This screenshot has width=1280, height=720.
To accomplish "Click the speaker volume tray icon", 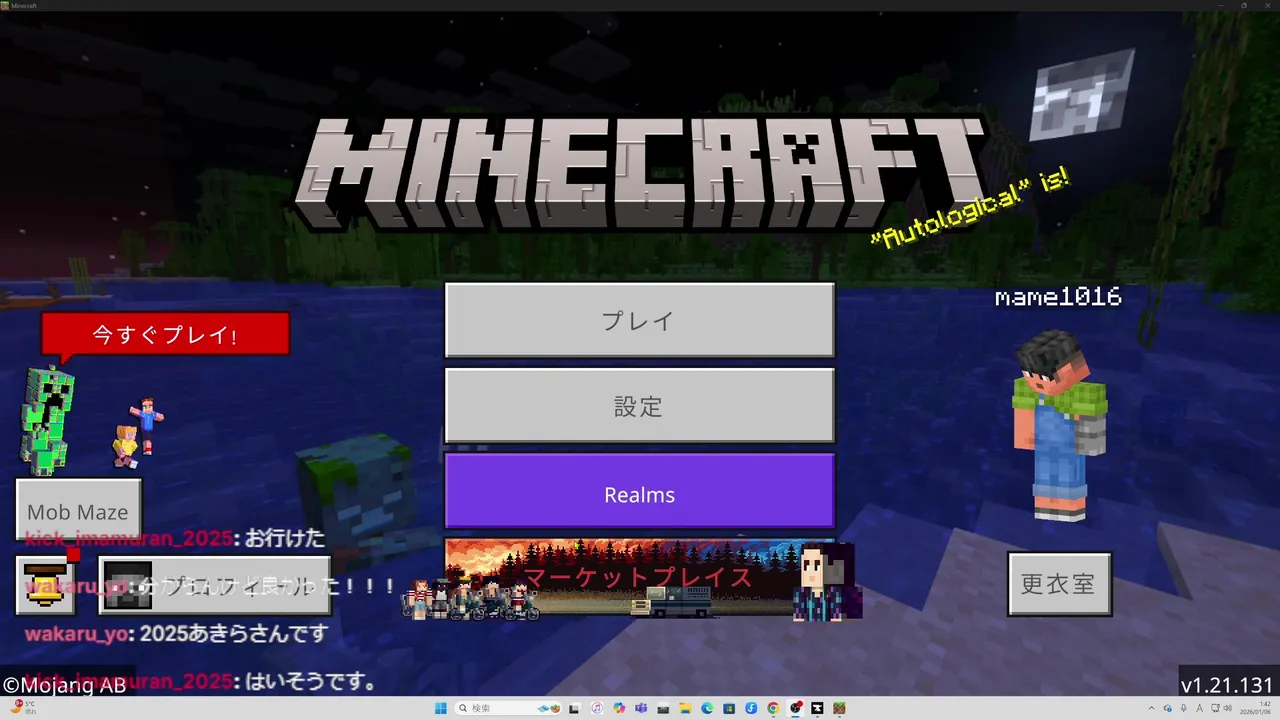I will tap(1228, 708).
